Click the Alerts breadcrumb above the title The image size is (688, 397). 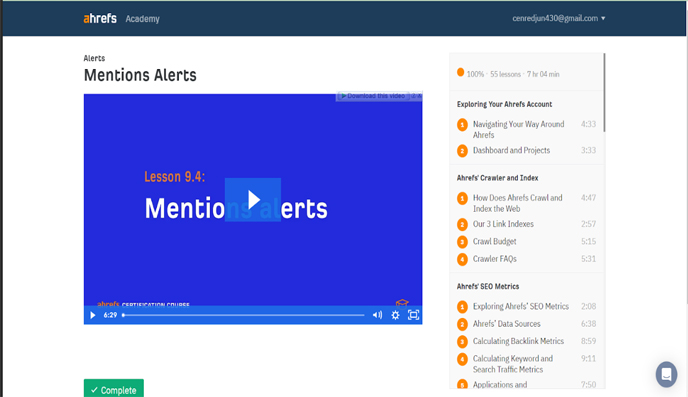click(94, 58)
